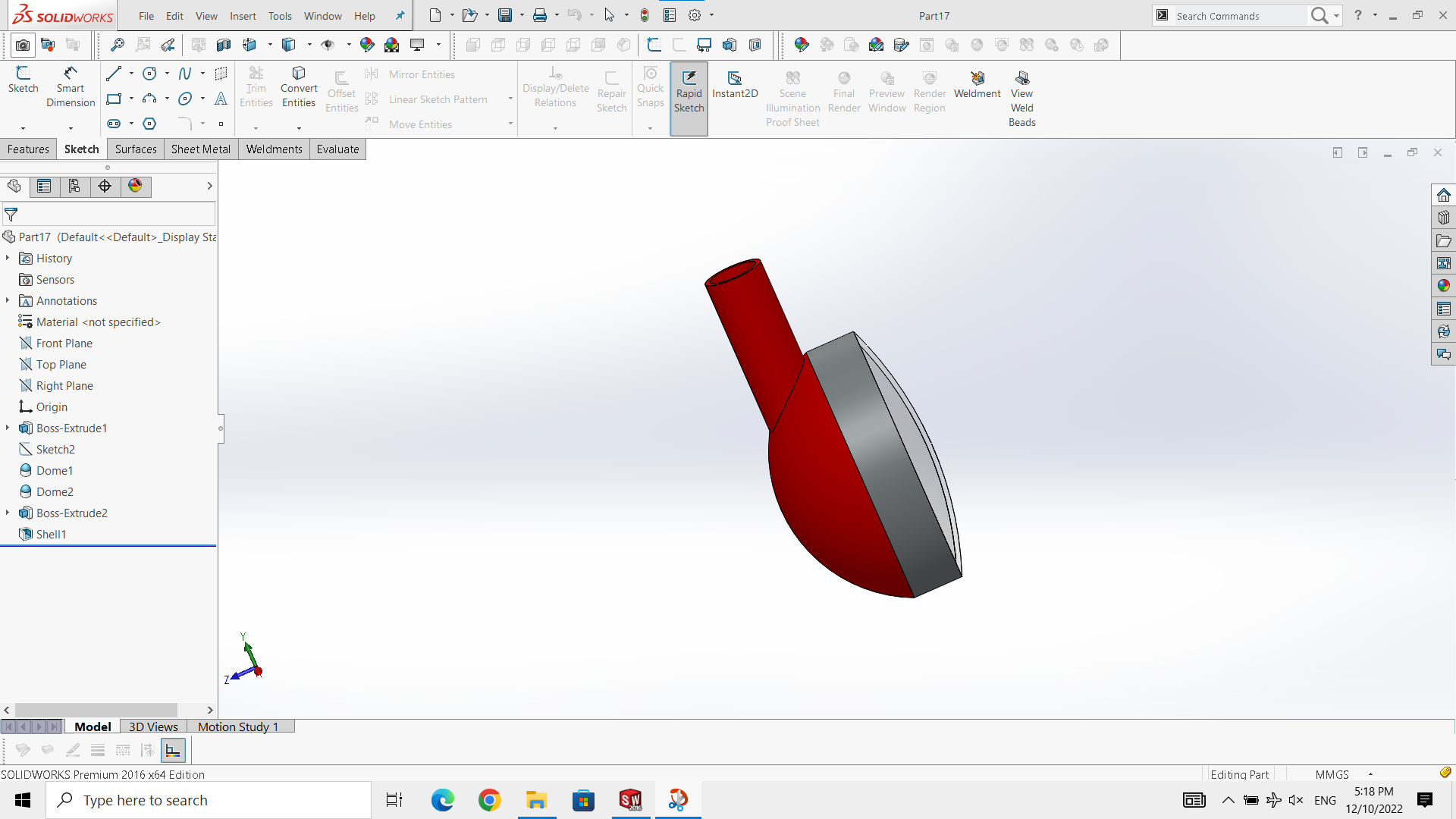Select the Corner Rectangle tool
The width and height of the screenshot is (1456, 819).
[x=114, y=99]
